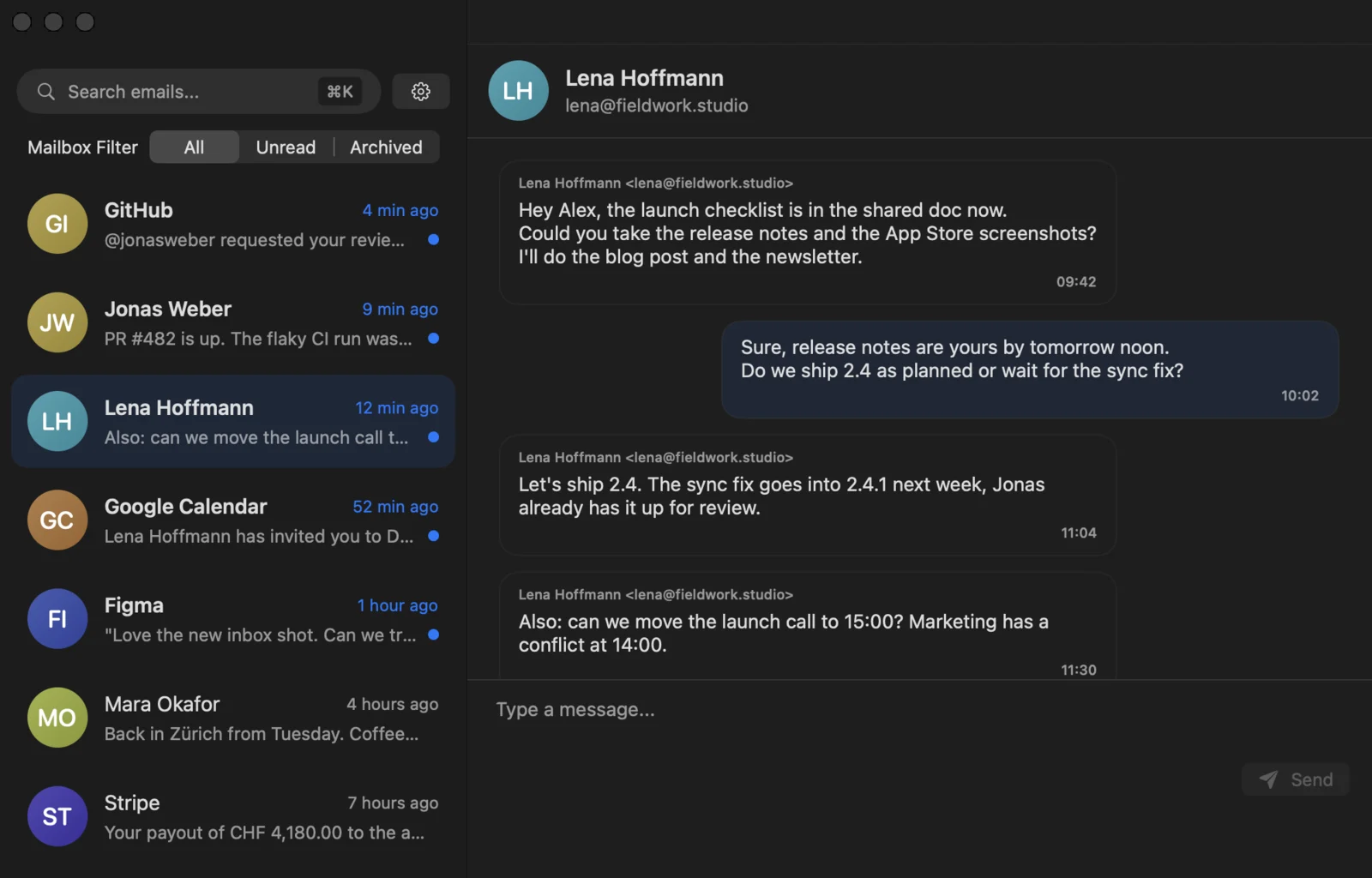
Task: Click the Type a message field
Action: click(919, 710)
